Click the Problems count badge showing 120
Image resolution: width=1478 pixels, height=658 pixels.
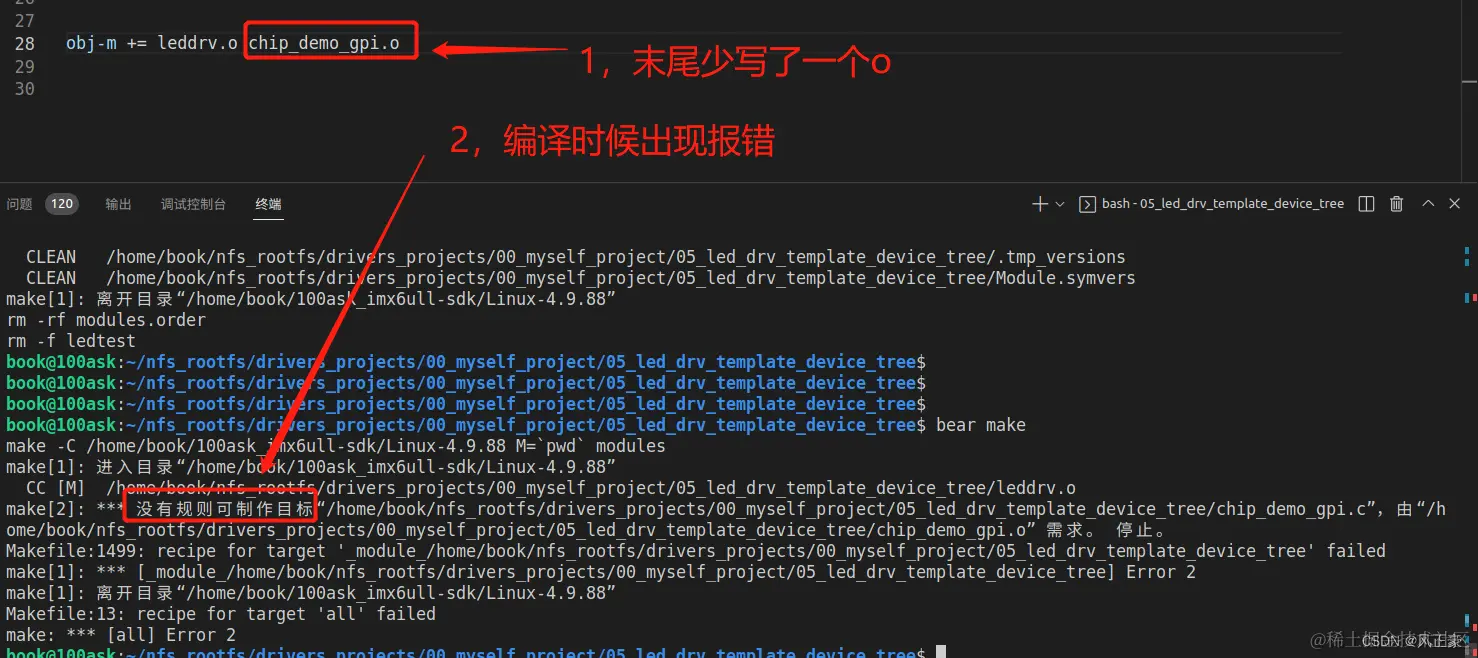click(x=61, y=203)
